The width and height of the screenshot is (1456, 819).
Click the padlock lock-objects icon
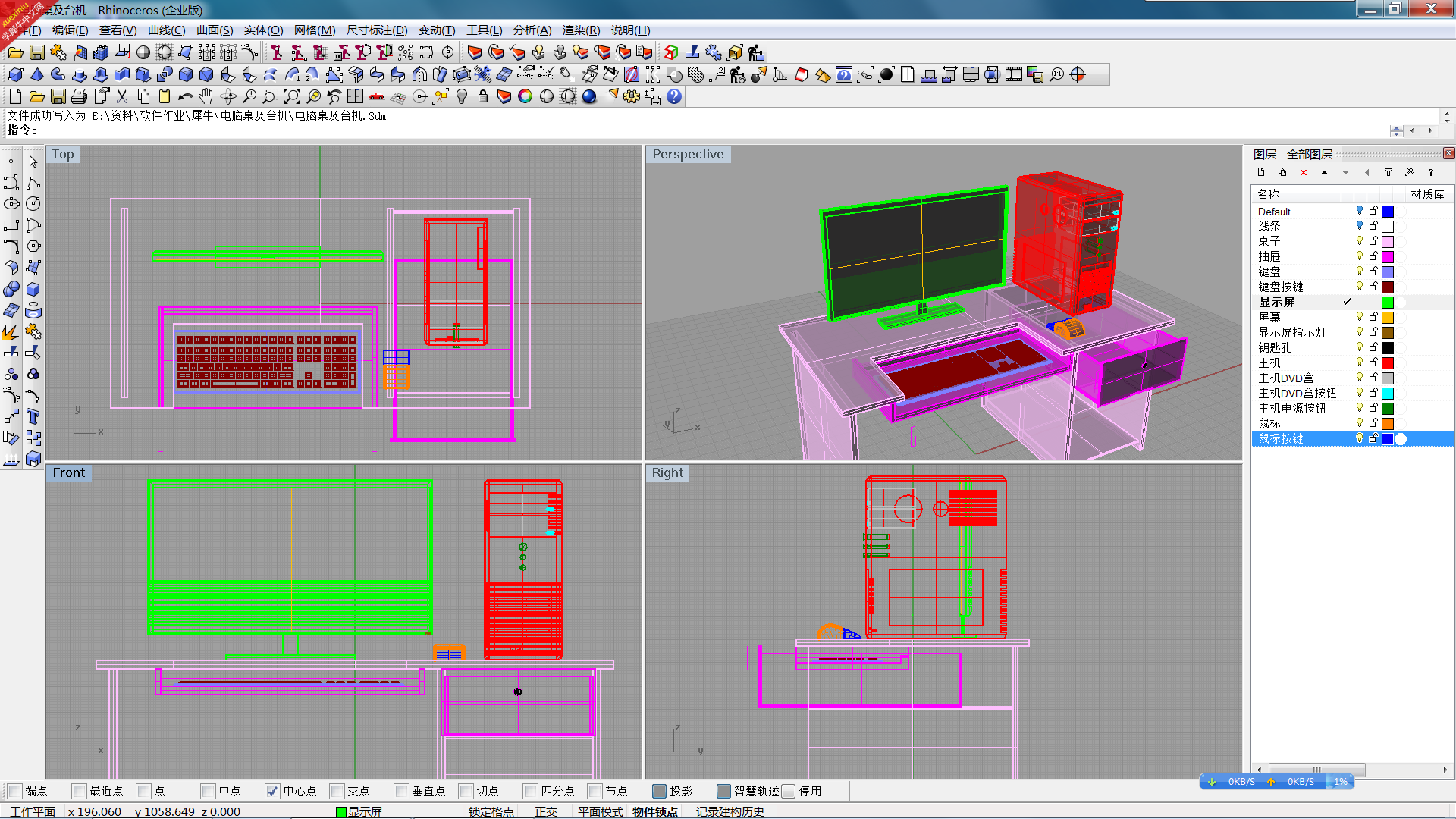coord(482,96)
